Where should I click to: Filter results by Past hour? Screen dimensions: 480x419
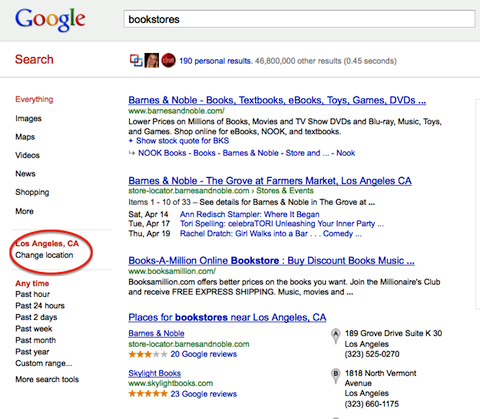click(32, 294)
